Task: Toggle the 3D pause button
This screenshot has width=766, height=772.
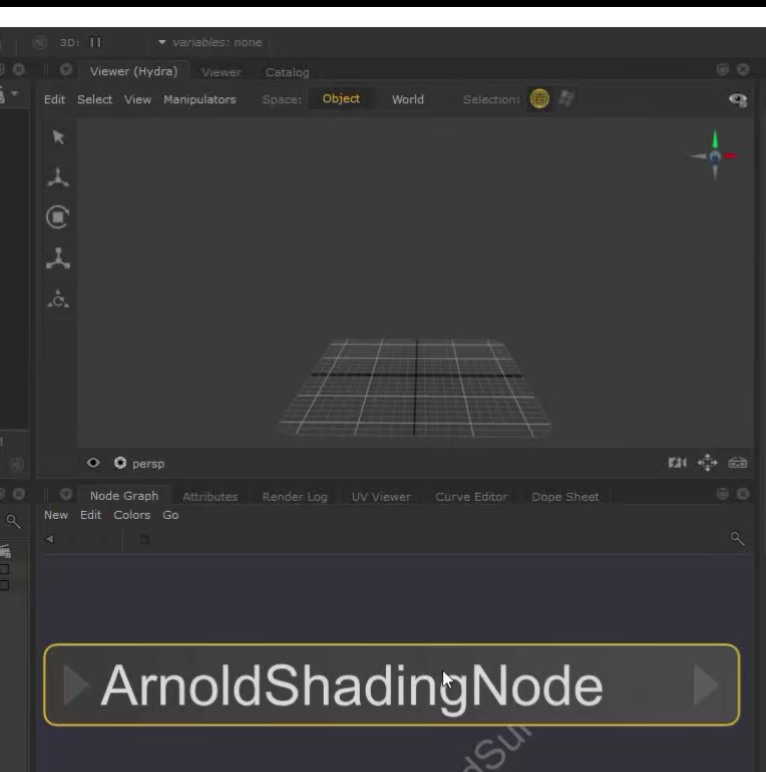Action: [x=96, y=43]
